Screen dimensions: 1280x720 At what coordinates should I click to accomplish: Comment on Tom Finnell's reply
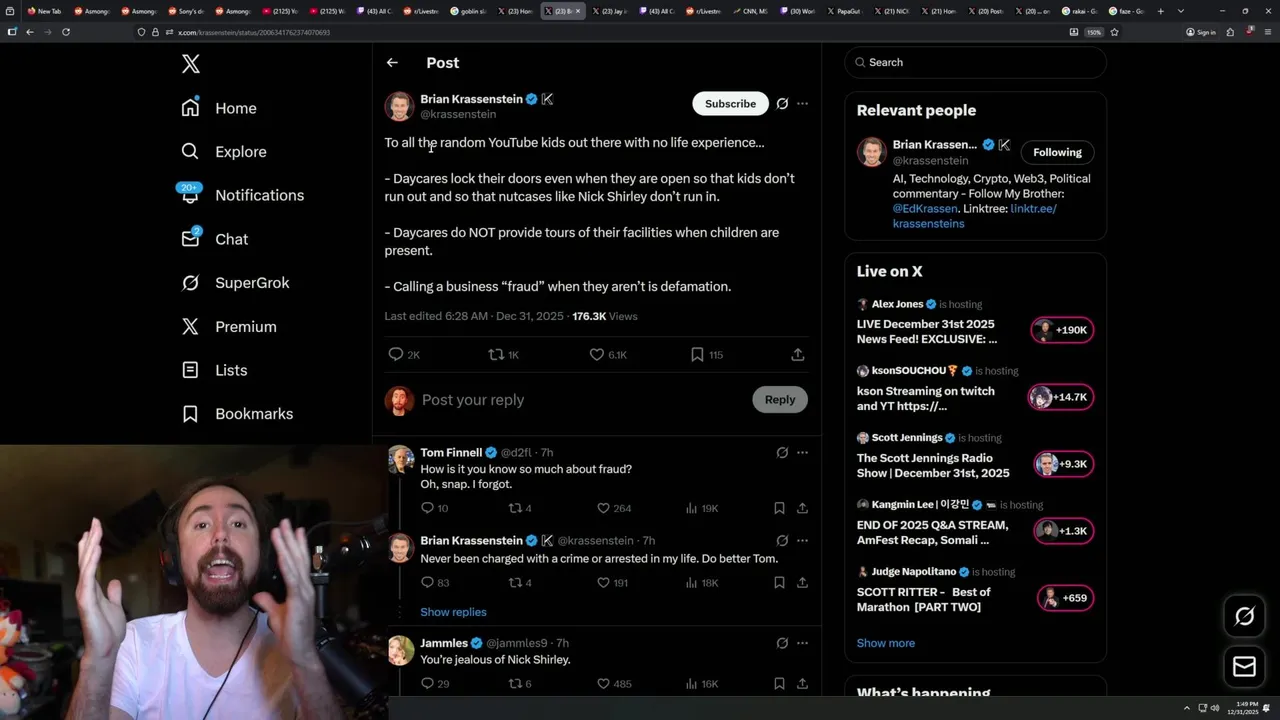[x=427, y=508]
